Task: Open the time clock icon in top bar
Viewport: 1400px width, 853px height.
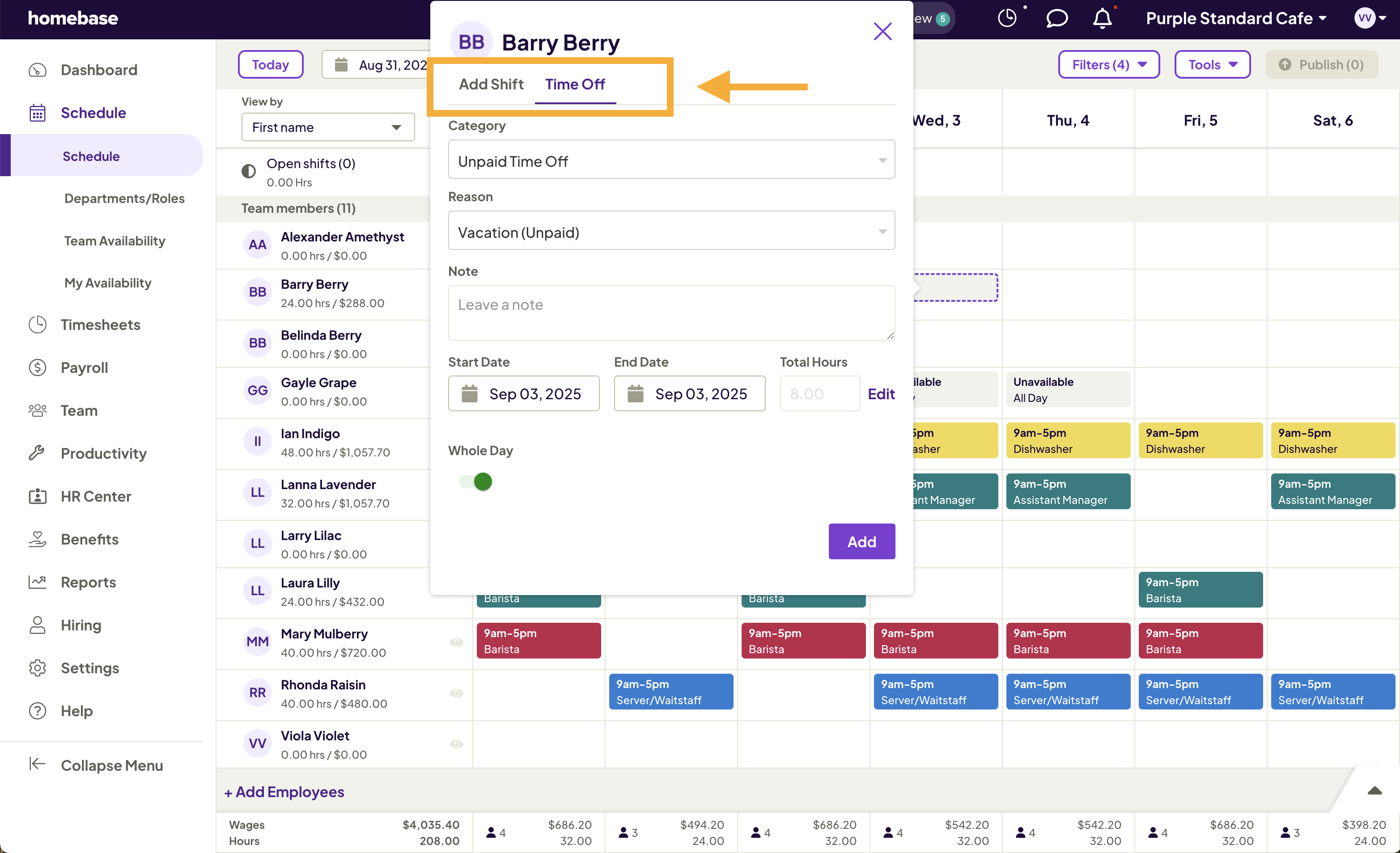Action: point(1007,17)
